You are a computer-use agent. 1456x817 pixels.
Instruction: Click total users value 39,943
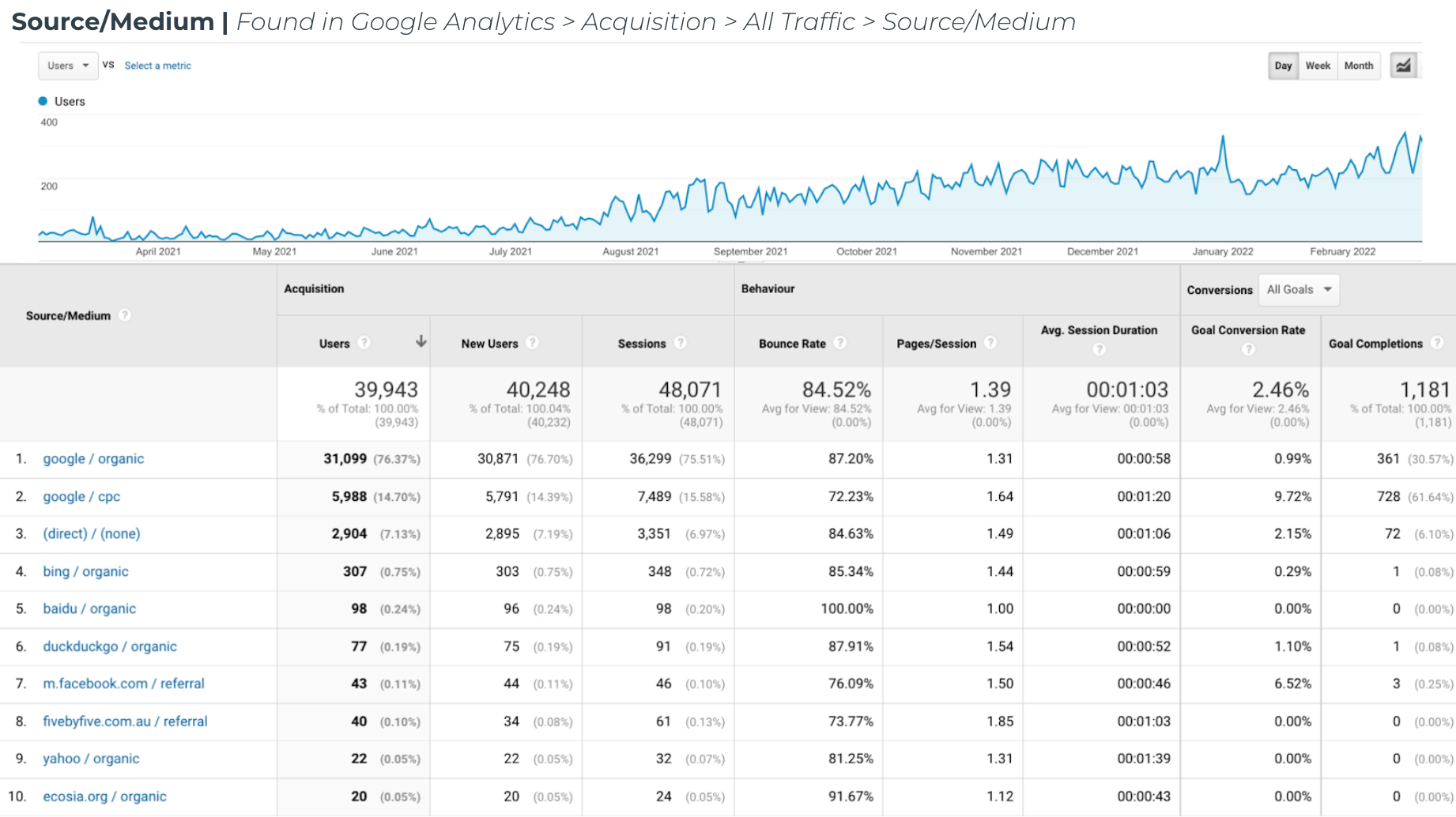(x=386, y=390)
